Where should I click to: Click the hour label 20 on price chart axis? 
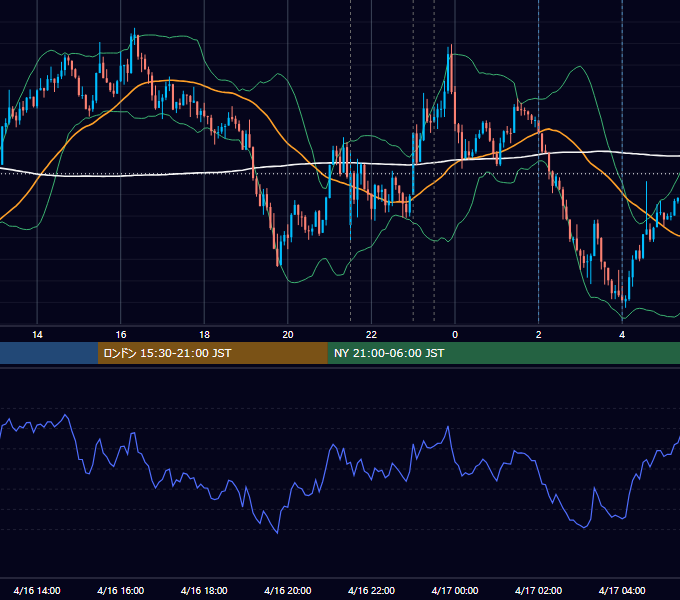click(x=288, y=335)
